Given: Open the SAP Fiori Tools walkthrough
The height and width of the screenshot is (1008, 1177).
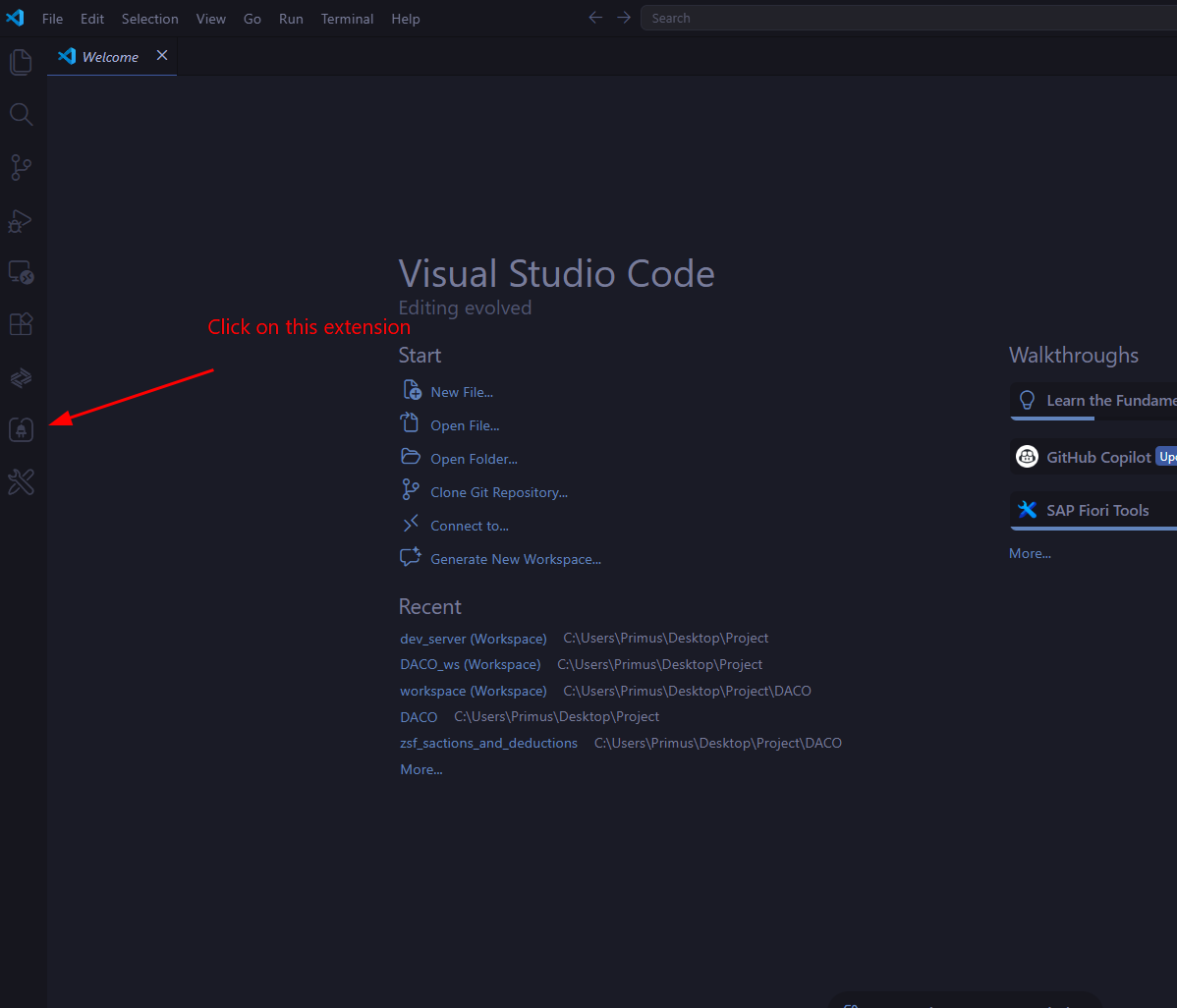Looking at the screenshot, I should click(1093, 510).
